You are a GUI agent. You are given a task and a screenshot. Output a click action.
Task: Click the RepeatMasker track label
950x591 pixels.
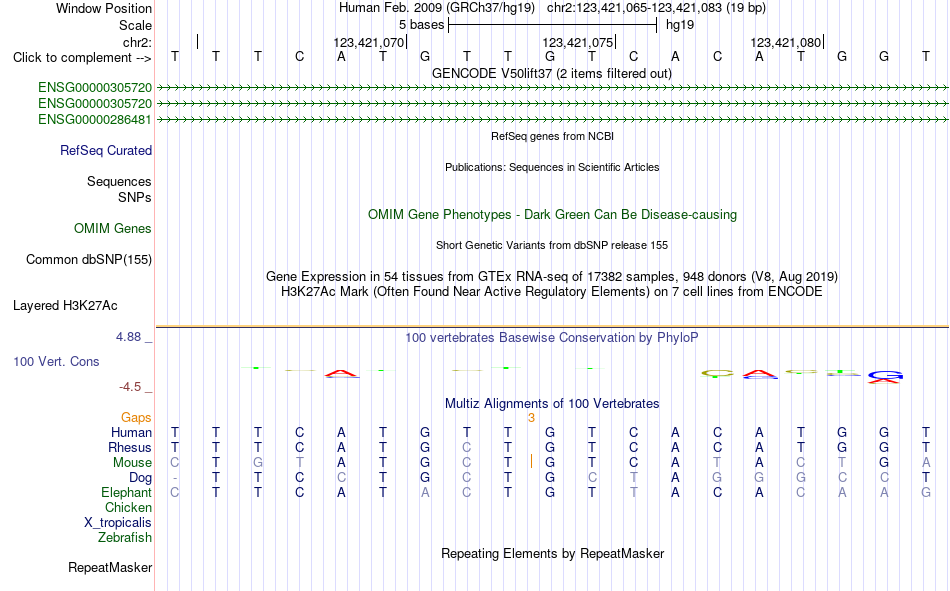[x=110, y=567]
